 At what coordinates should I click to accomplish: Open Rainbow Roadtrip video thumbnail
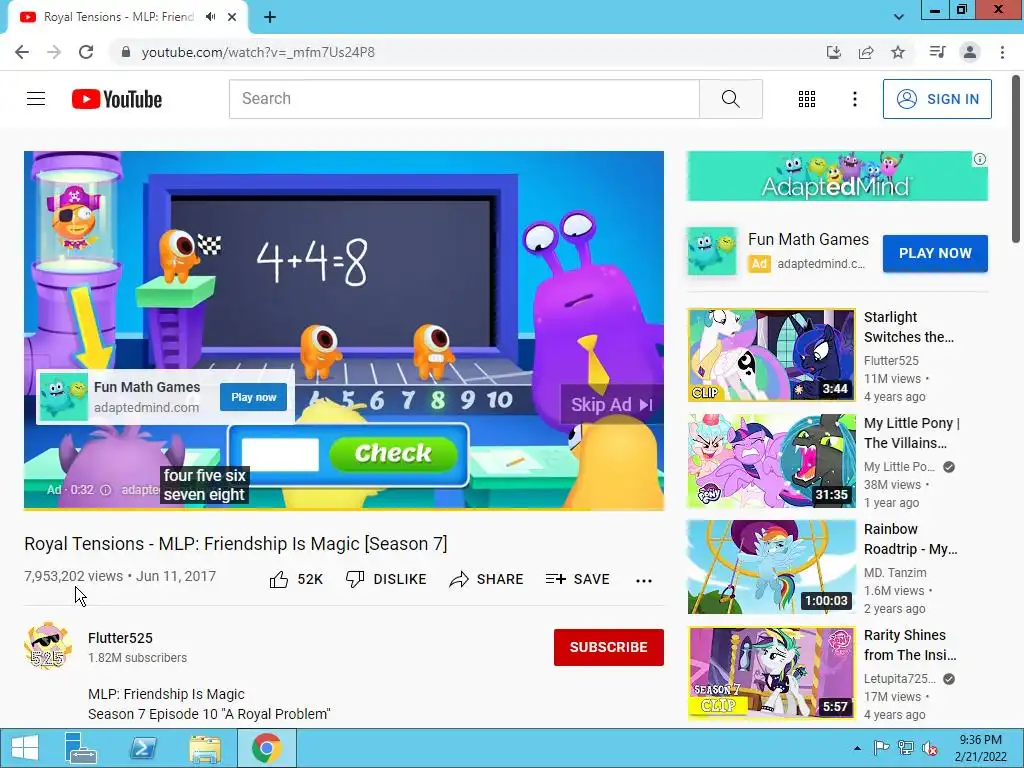tap(771, 567)
